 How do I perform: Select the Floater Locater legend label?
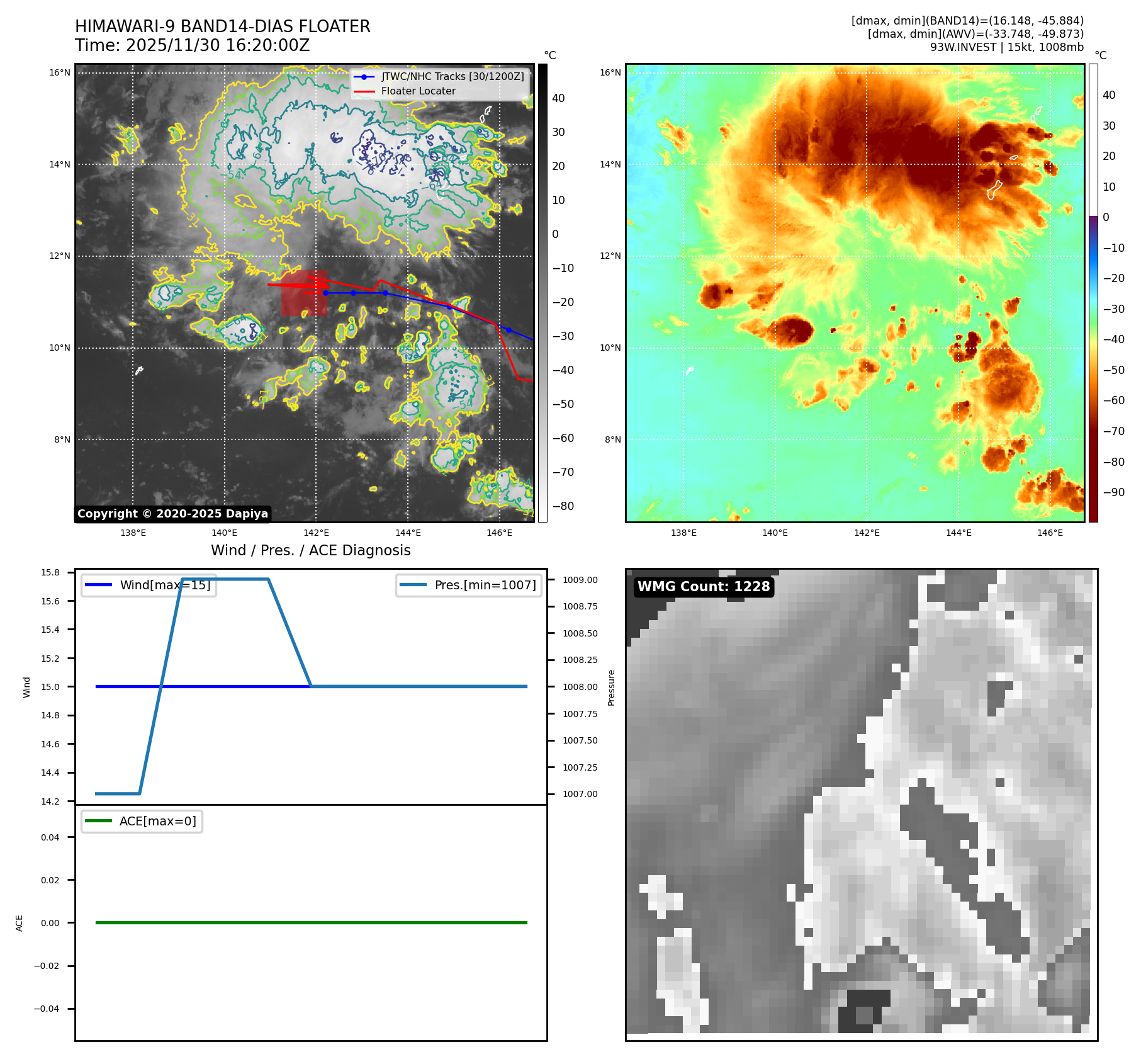[419, 91]
